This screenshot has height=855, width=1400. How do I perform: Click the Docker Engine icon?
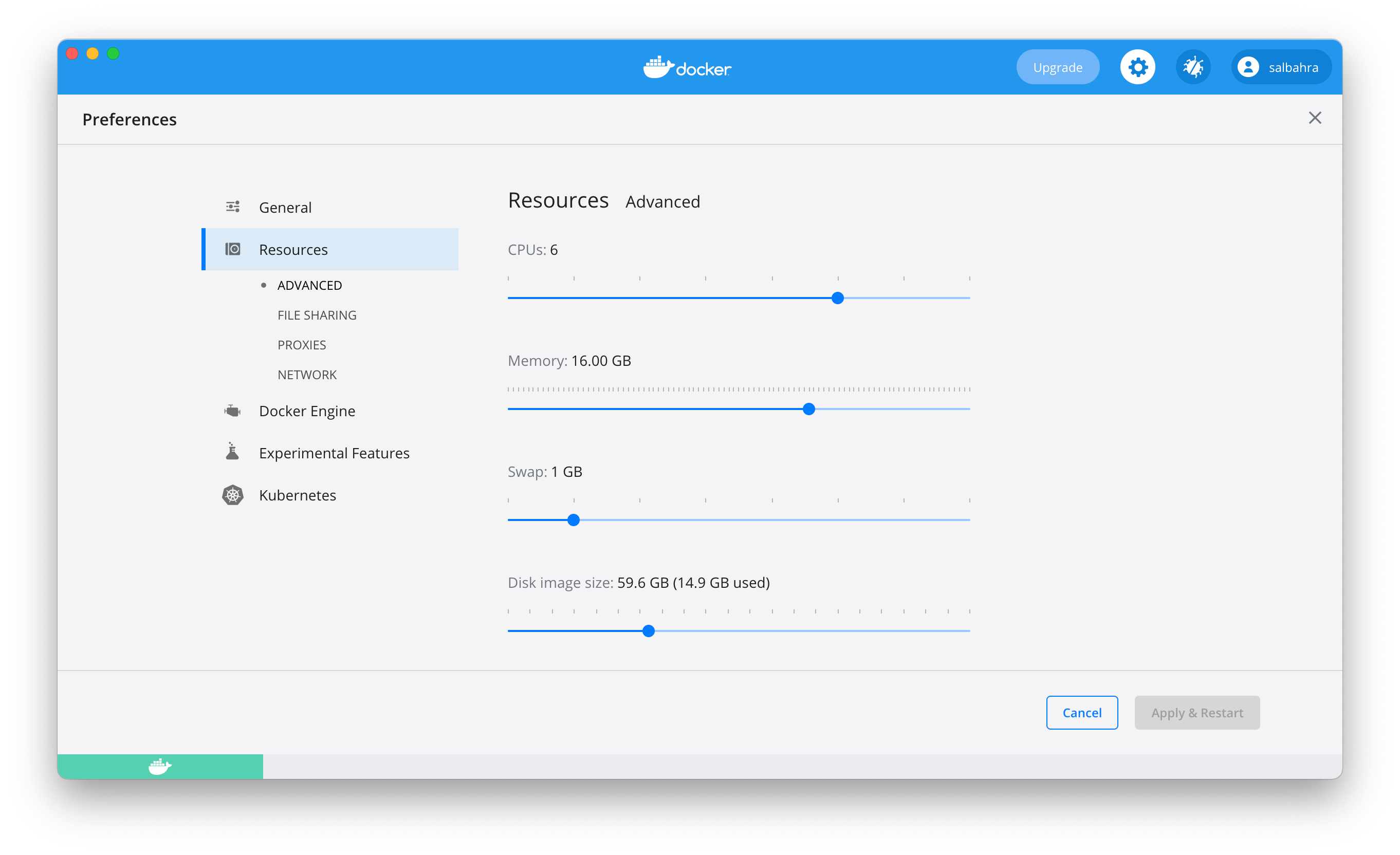(x=232, y=411)
